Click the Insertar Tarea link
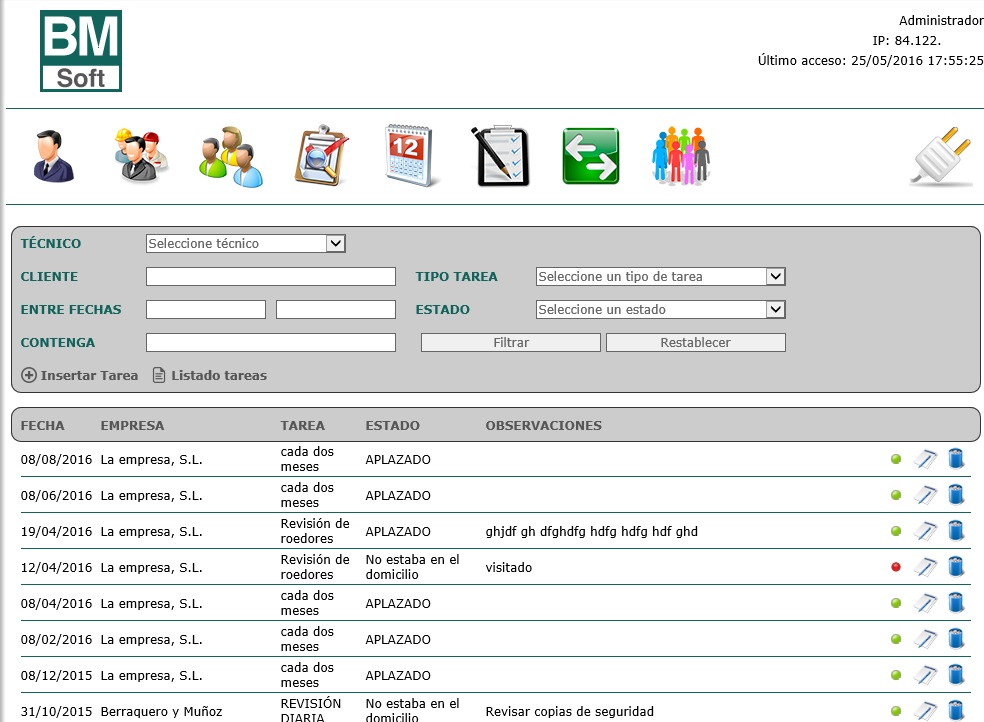 (80, 376)
